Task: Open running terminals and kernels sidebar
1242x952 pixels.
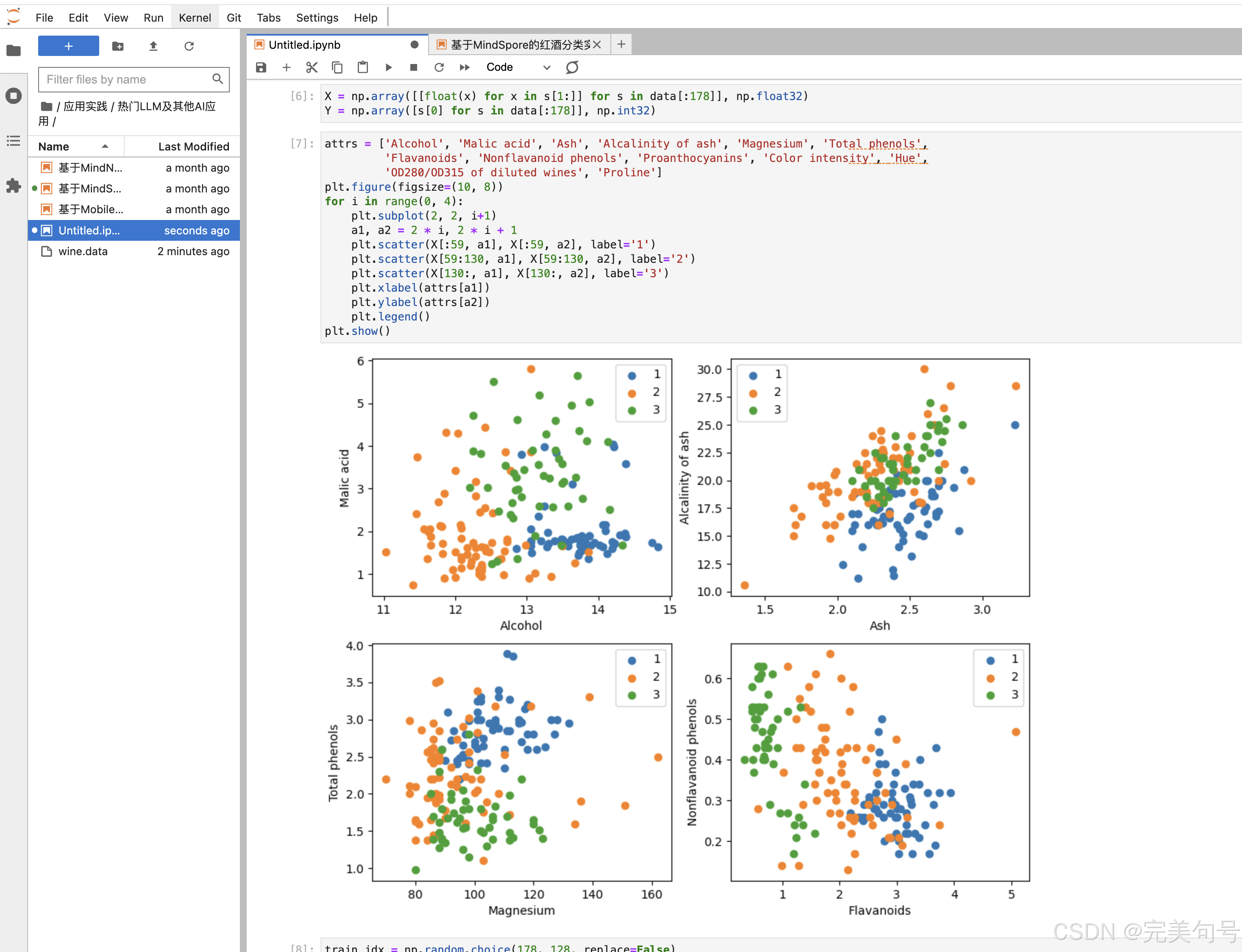Action: (14, 96)
